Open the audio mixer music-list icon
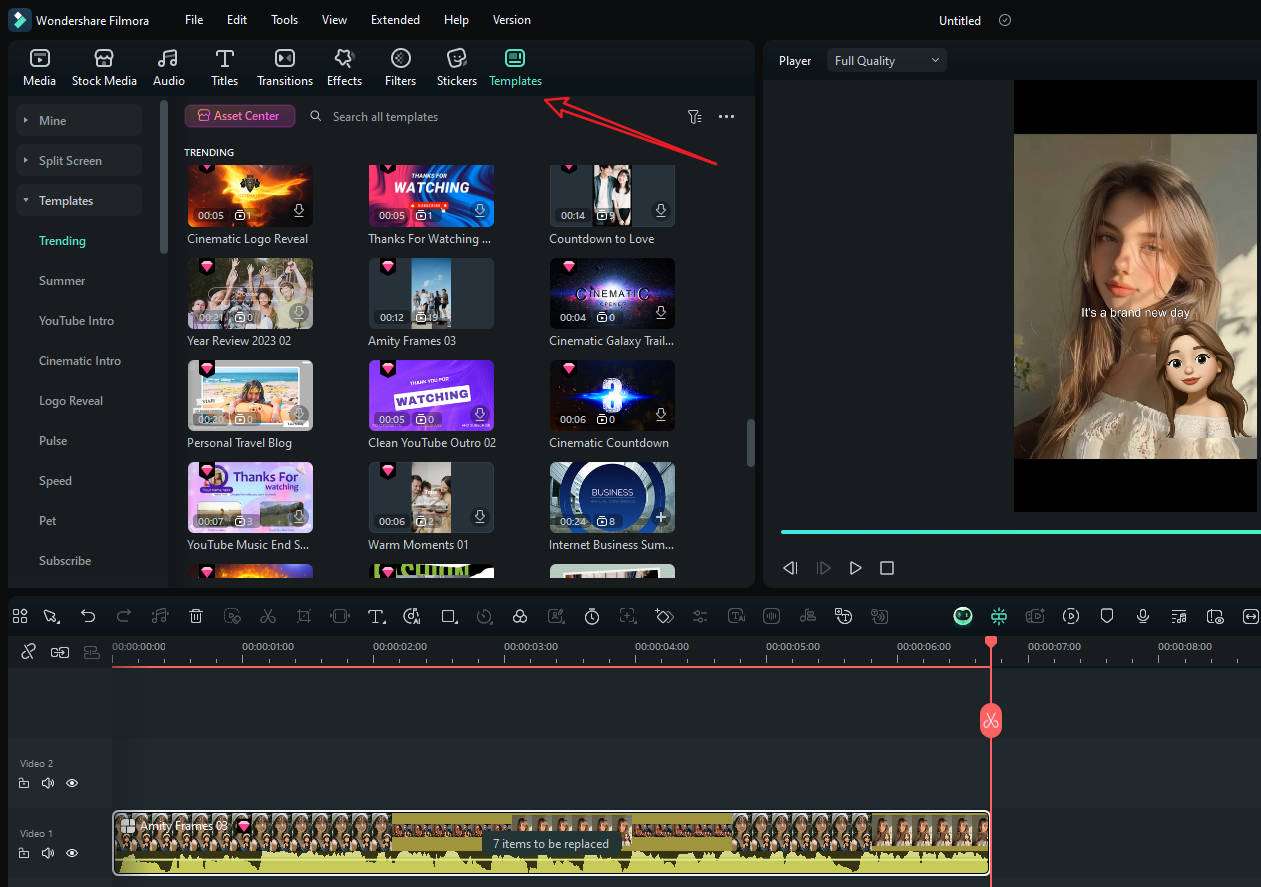 click(x=1179, y=616)
